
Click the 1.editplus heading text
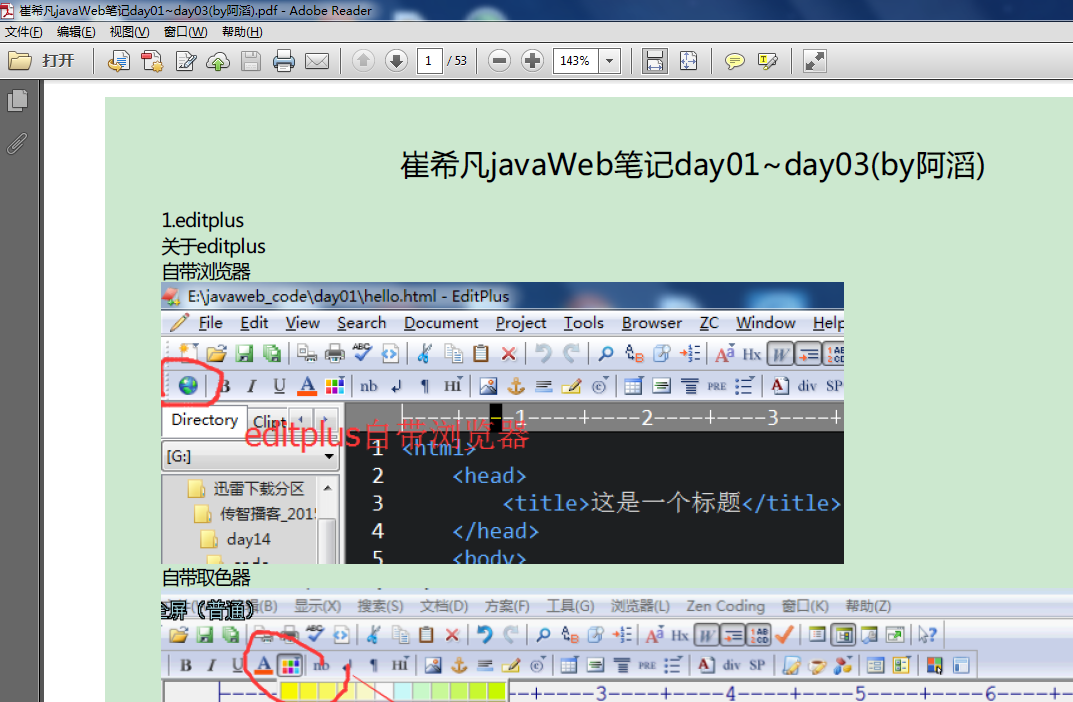[203, 220]
